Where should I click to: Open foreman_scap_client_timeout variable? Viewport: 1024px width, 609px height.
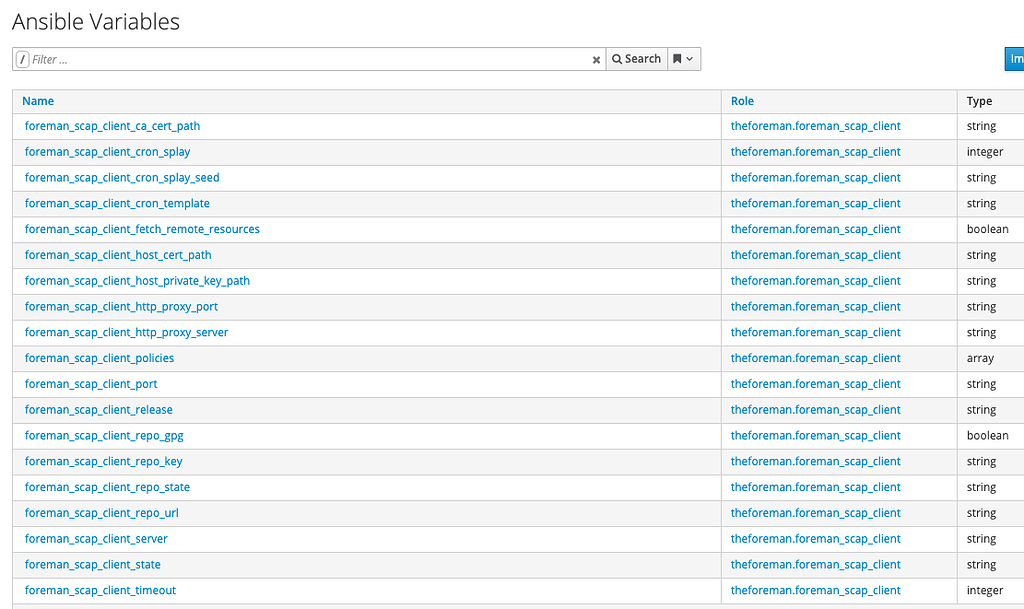pos(100,590)
